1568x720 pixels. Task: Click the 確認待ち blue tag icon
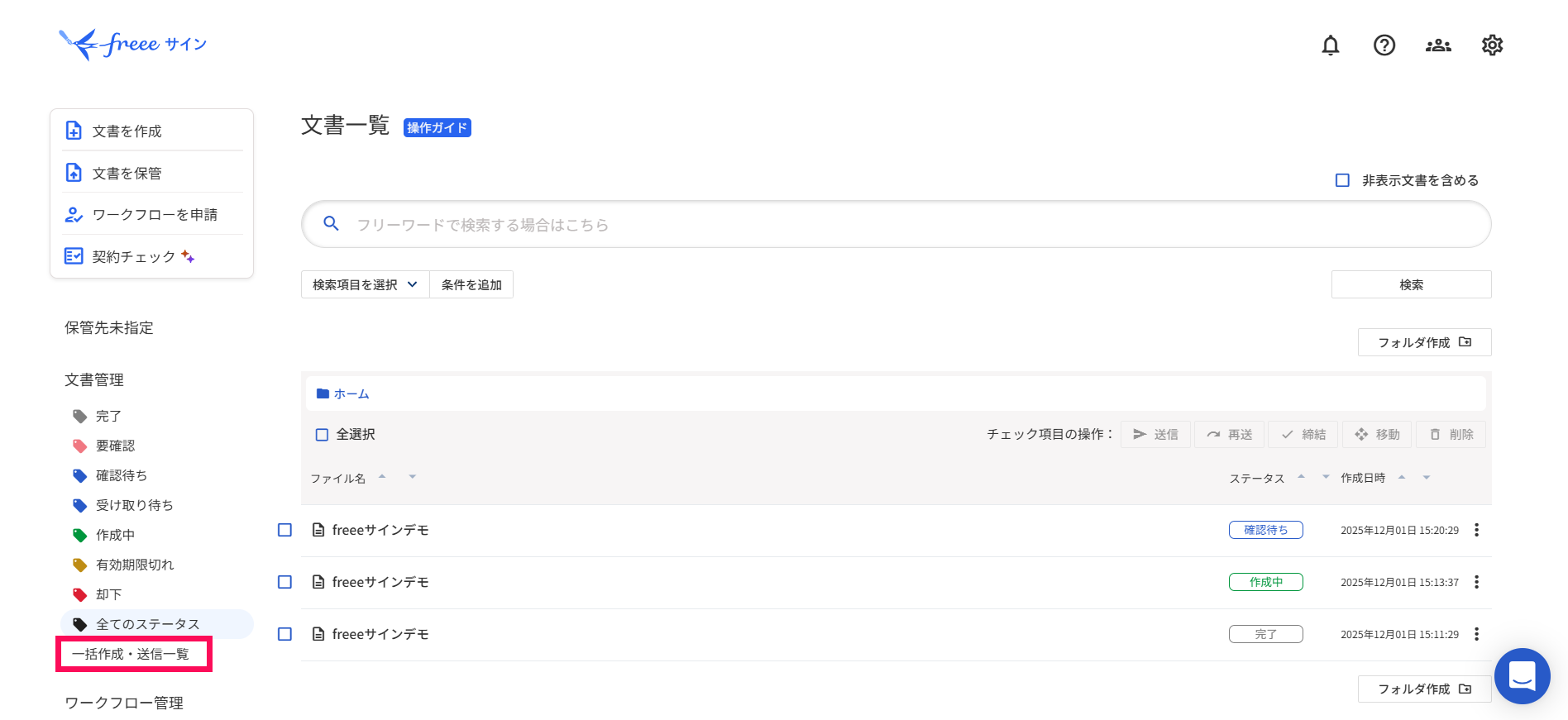click(79, 476)
